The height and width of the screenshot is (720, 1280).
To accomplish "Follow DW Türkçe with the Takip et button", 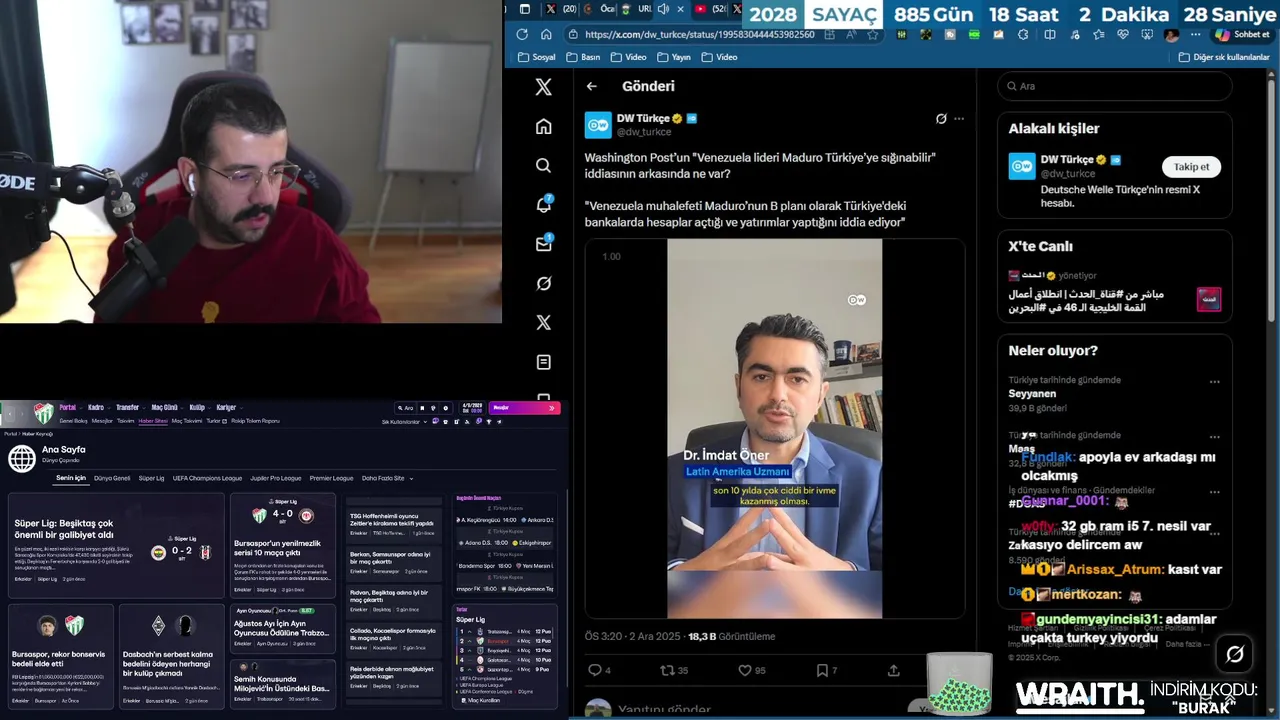I will click(1191, 167).
